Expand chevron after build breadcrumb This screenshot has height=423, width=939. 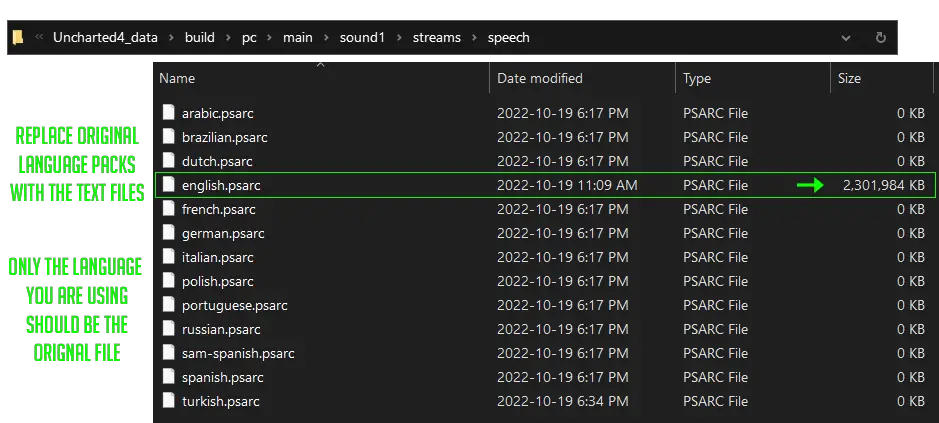228,37
